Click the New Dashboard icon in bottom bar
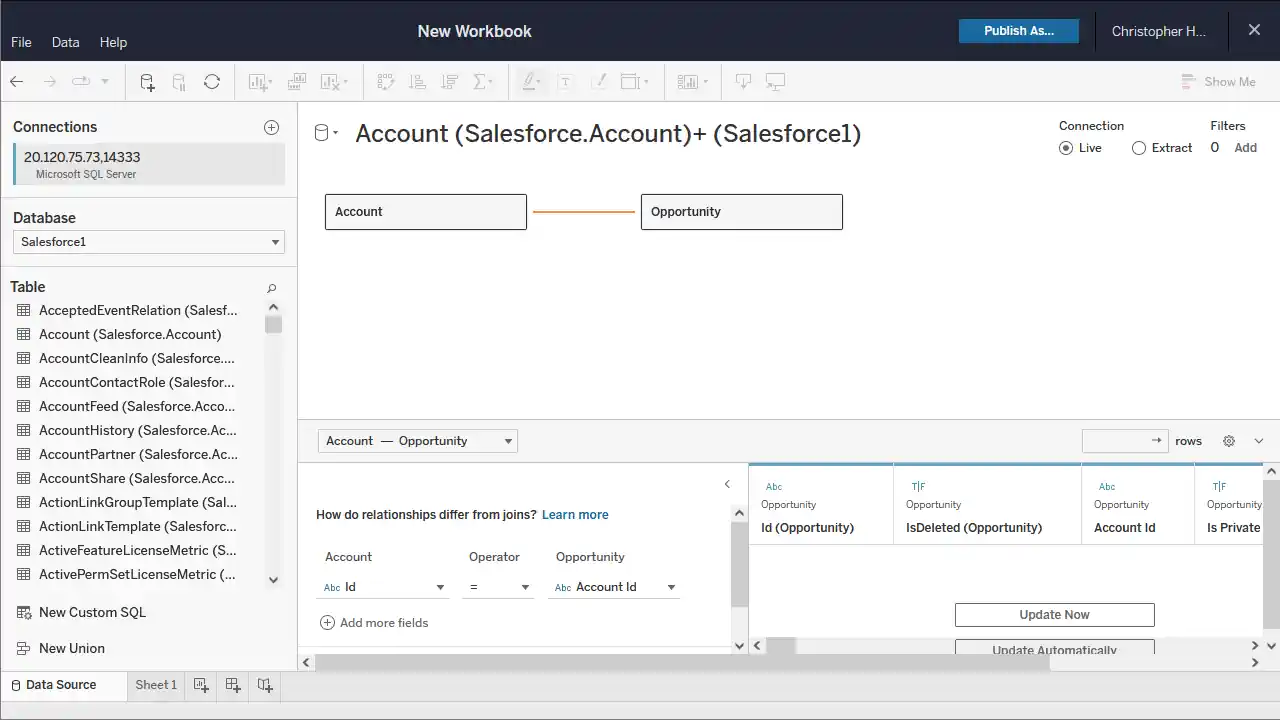Image resolution: width=1280 pixels, height=720 pixels. pyautogui.click(x=233, y=685)
